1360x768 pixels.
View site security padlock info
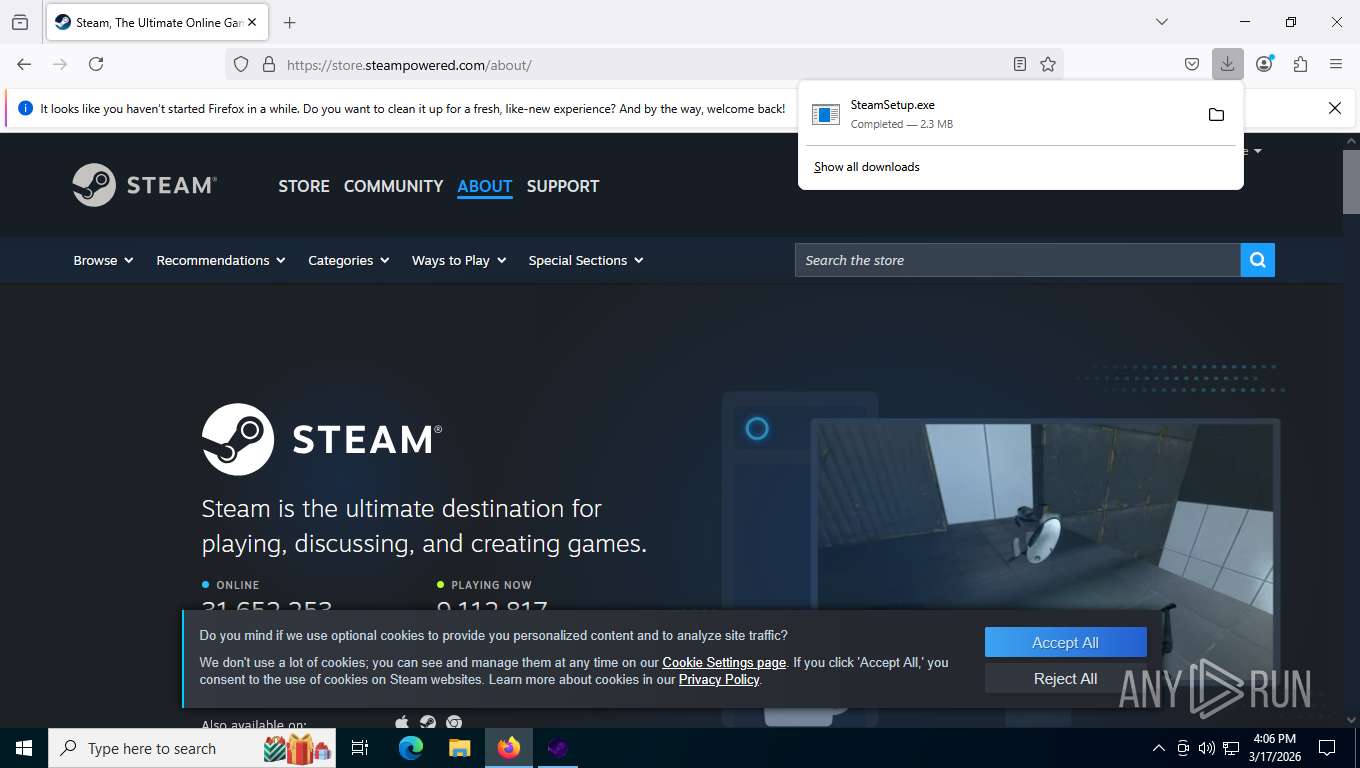point(268,64)
